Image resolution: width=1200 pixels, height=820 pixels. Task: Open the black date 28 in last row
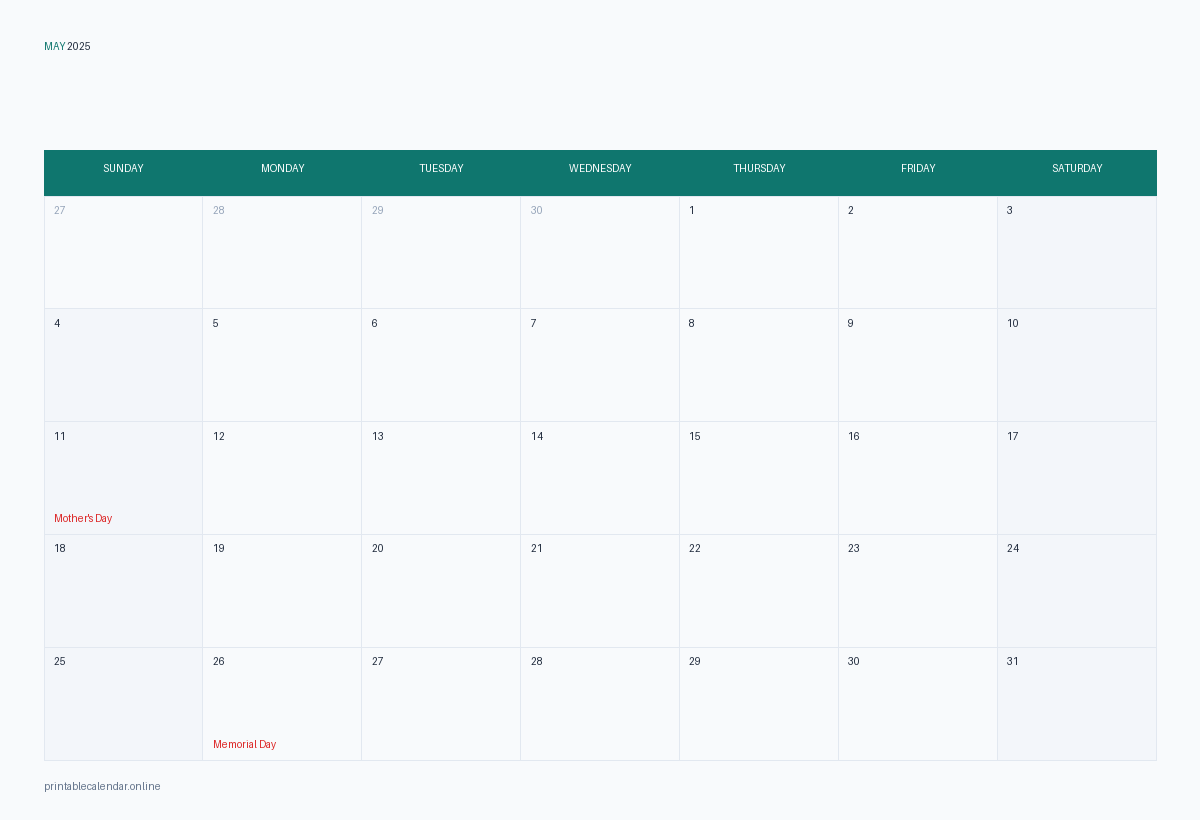click(x=537, y=662)
